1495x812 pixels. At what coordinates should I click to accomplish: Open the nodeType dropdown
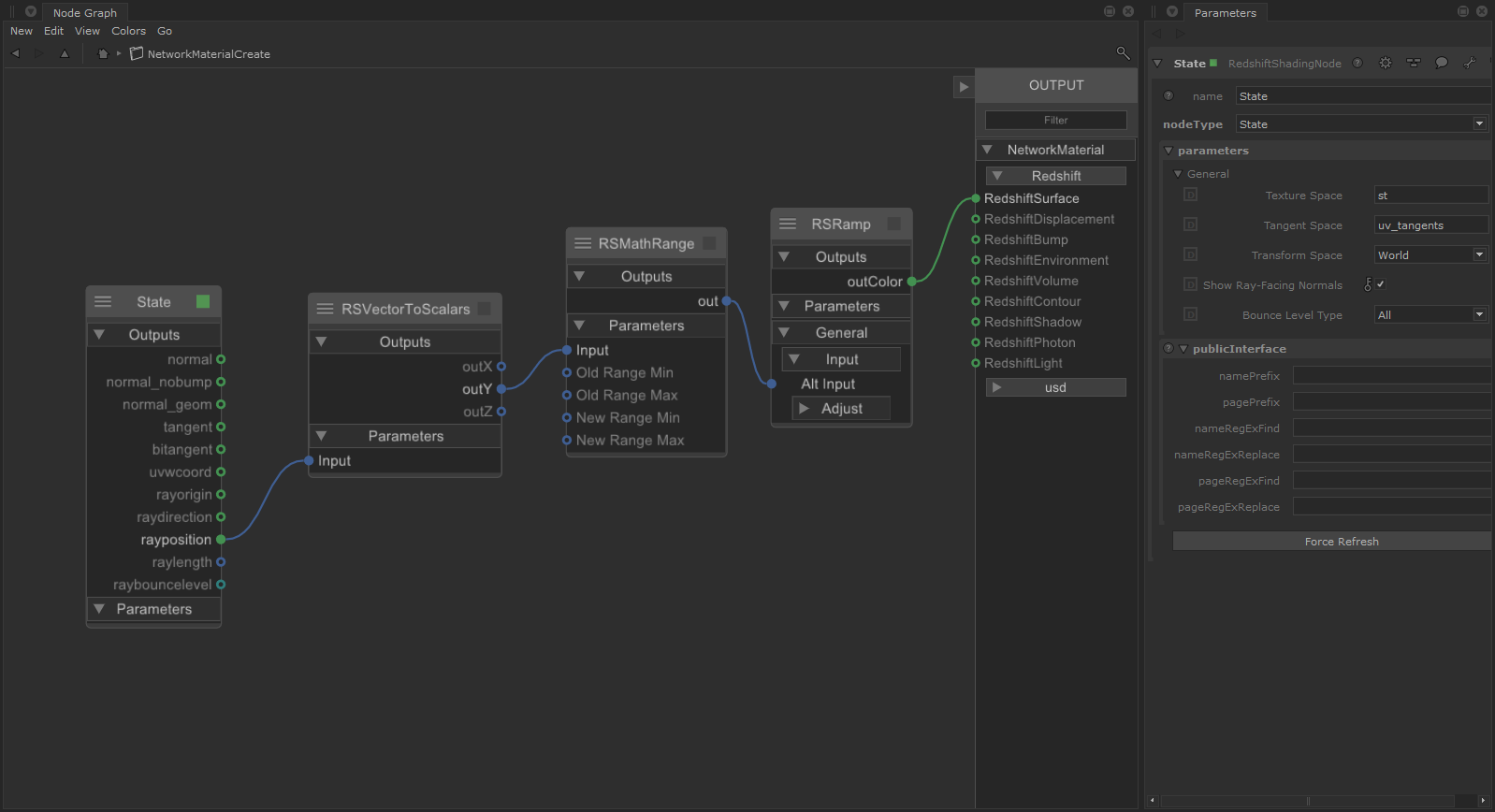(1361, 124)
